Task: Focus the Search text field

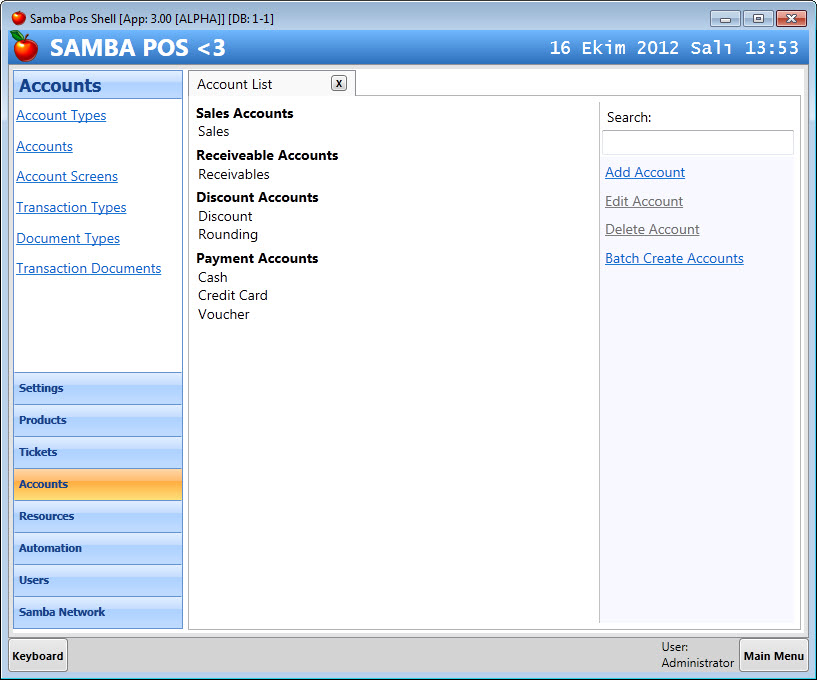Action: coord(697,142)
